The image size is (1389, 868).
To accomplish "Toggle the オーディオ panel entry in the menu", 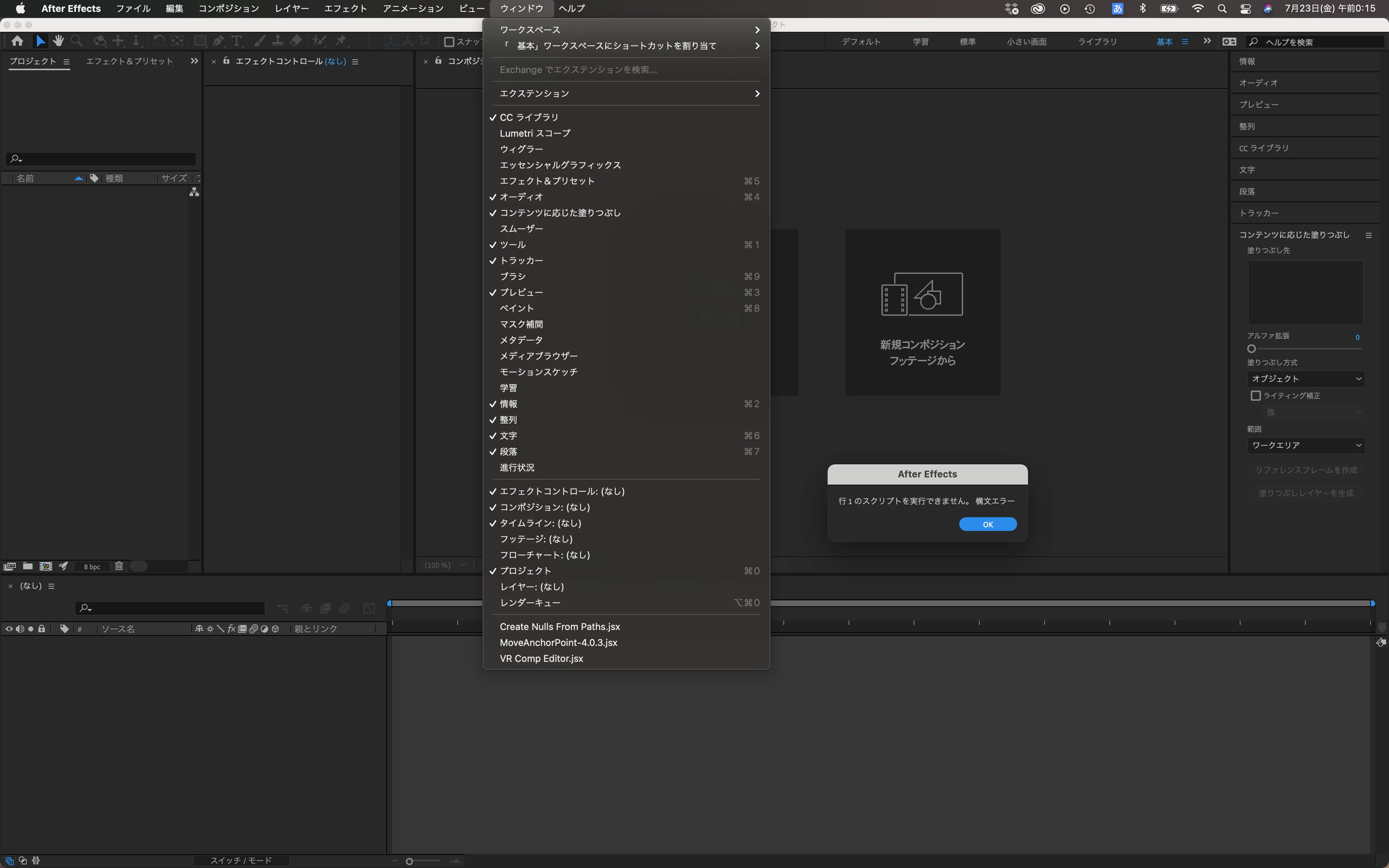I will click(521, 197).
